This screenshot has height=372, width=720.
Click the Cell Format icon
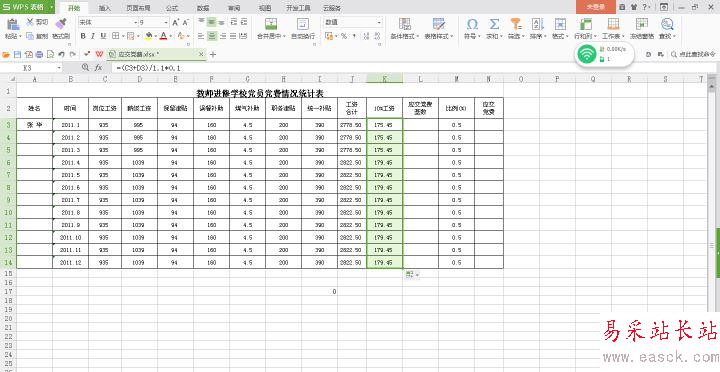(560, 24)
